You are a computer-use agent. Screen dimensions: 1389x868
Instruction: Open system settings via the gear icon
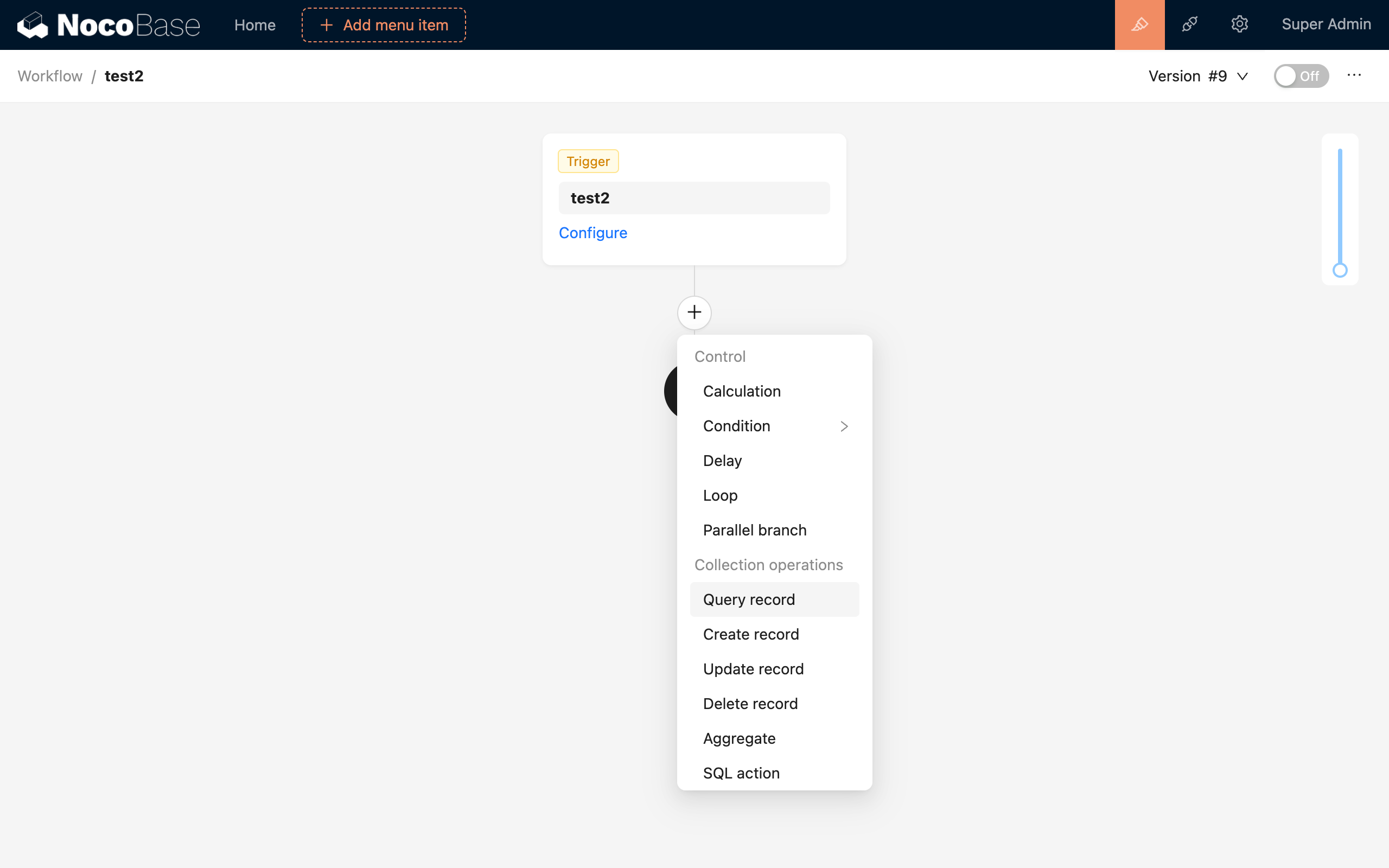pyautogui.click(x=1240, y=25)
